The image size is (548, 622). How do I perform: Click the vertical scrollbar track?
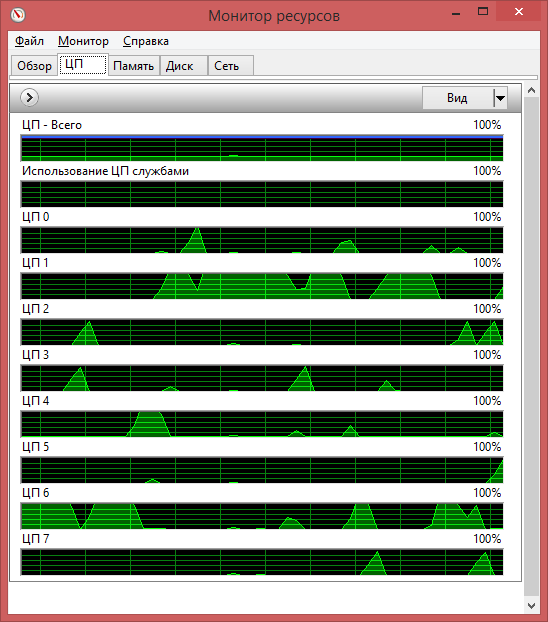(531, 347)
